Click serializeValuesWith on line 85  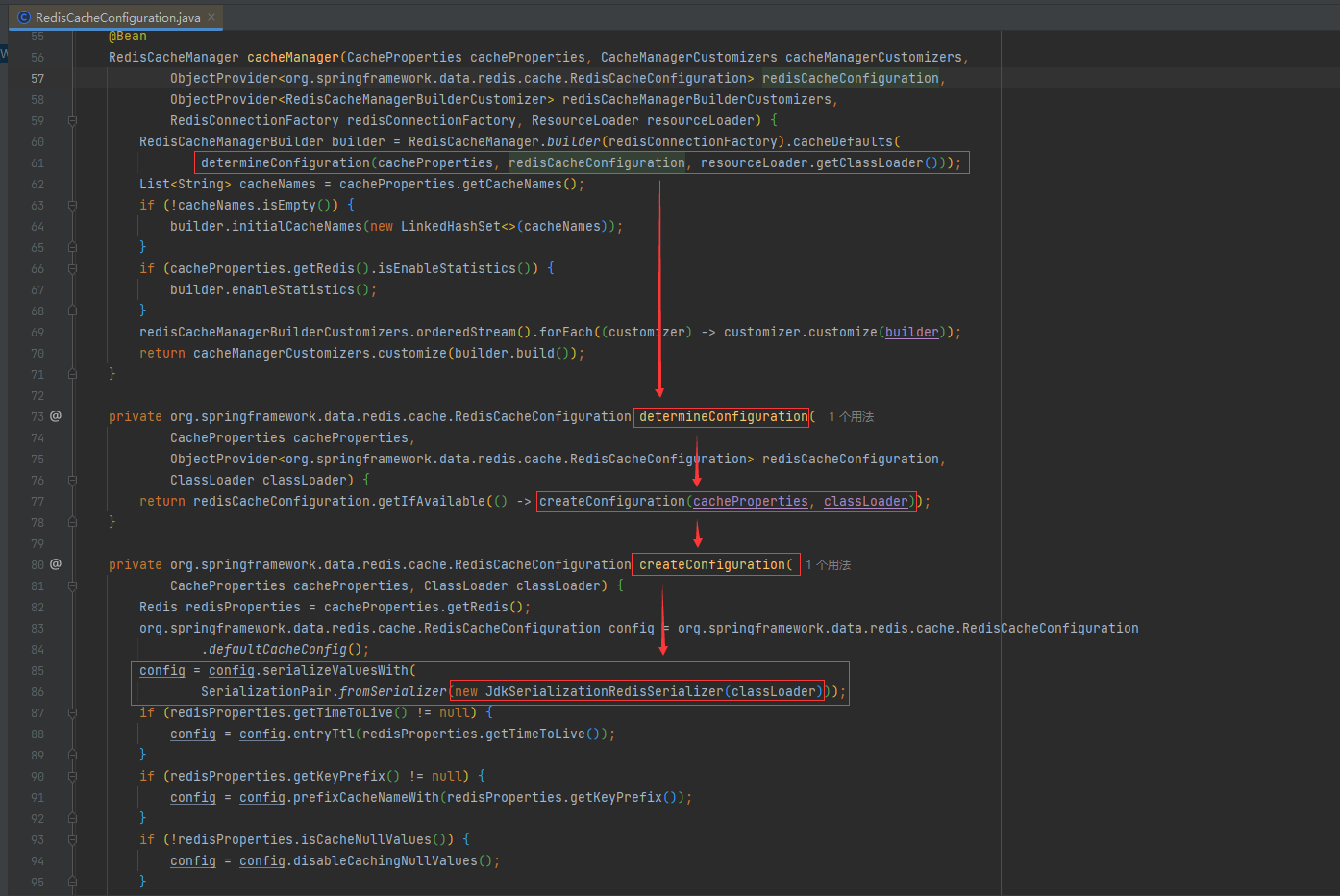[335, 671]
